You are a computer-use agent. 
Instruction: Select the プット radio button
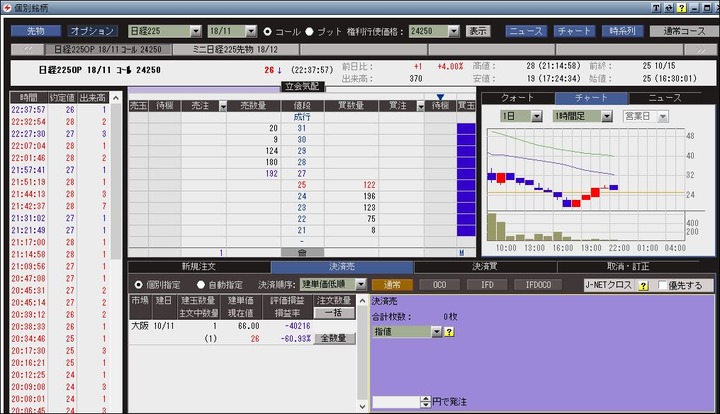309,32
